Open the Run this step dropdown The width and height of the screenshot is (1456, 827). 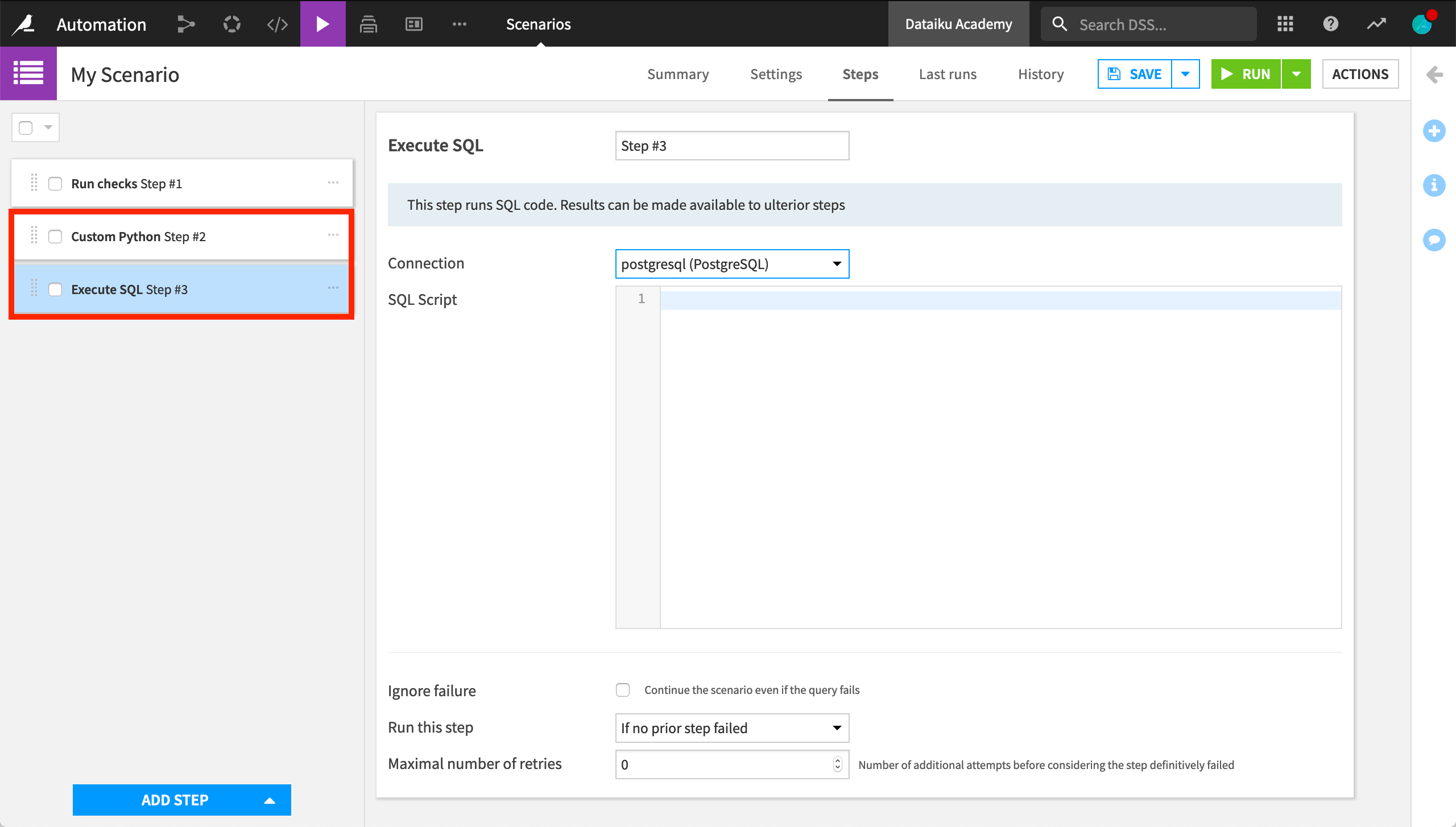click(732, 728)
